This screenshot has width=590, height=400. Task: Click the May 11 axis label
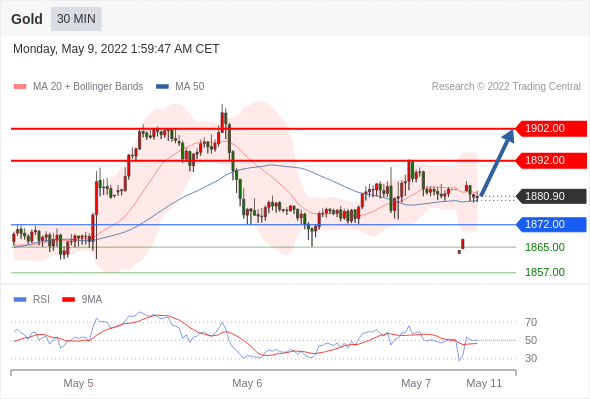(484, 383)
